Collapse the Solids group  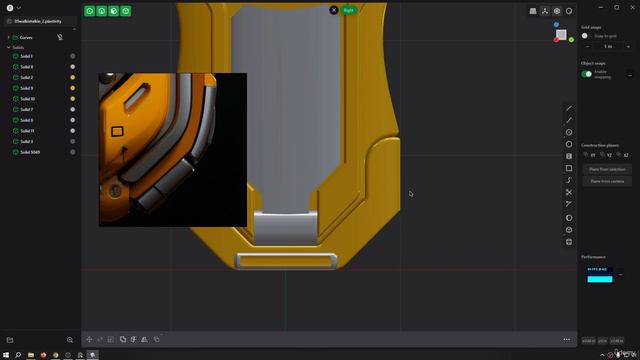[x=9, y=47]
